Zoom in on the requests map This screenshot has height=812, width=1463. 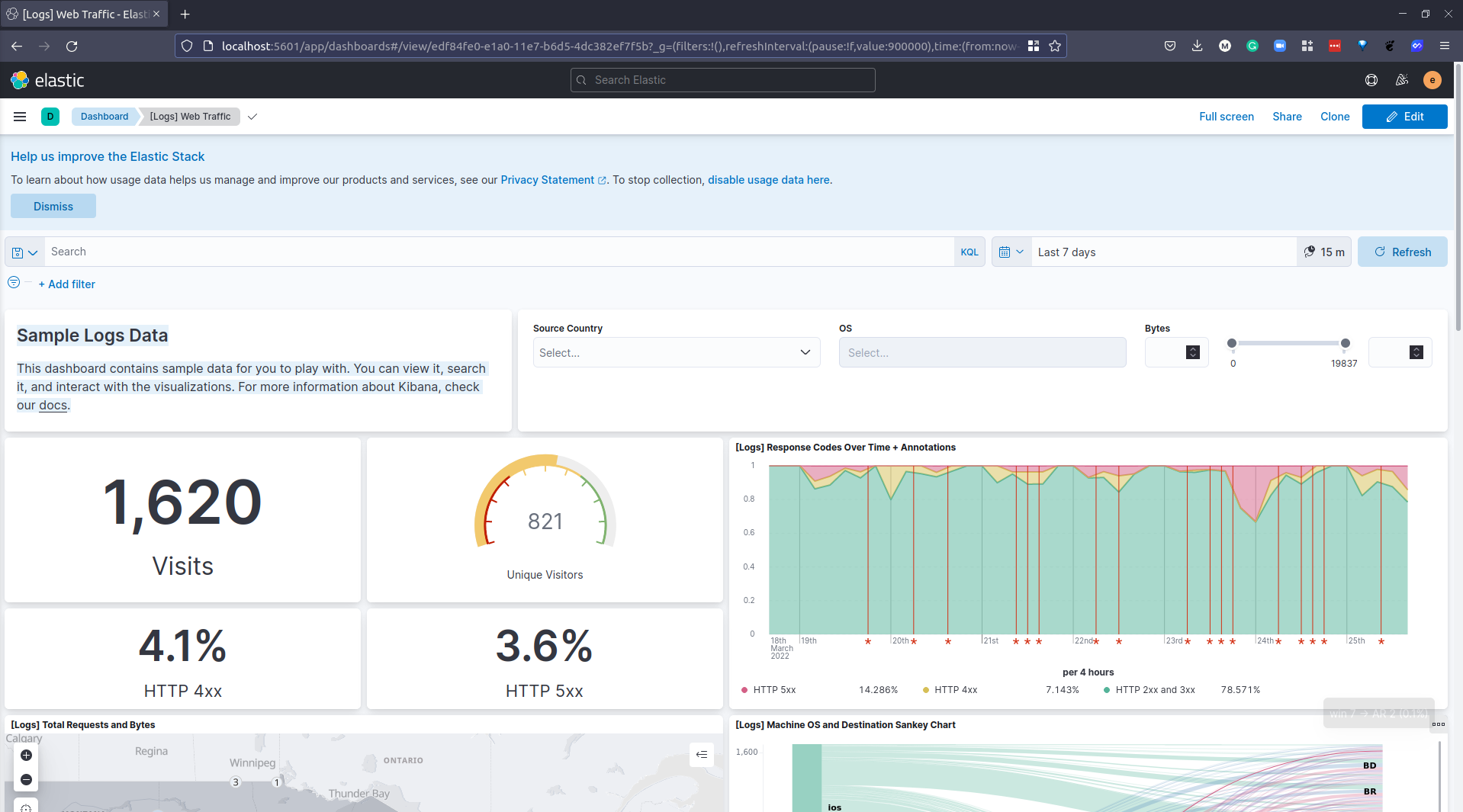(x=26, y=755)
